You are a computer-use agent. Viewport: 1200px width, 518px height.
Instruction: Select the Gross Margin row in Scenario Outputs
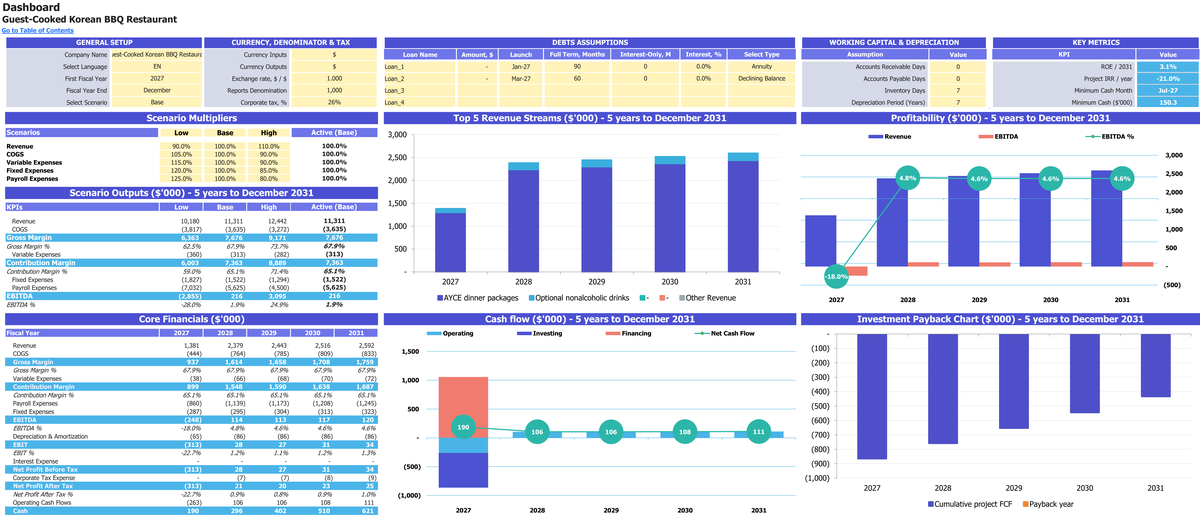pyautogui.click(x=190, y=237)
